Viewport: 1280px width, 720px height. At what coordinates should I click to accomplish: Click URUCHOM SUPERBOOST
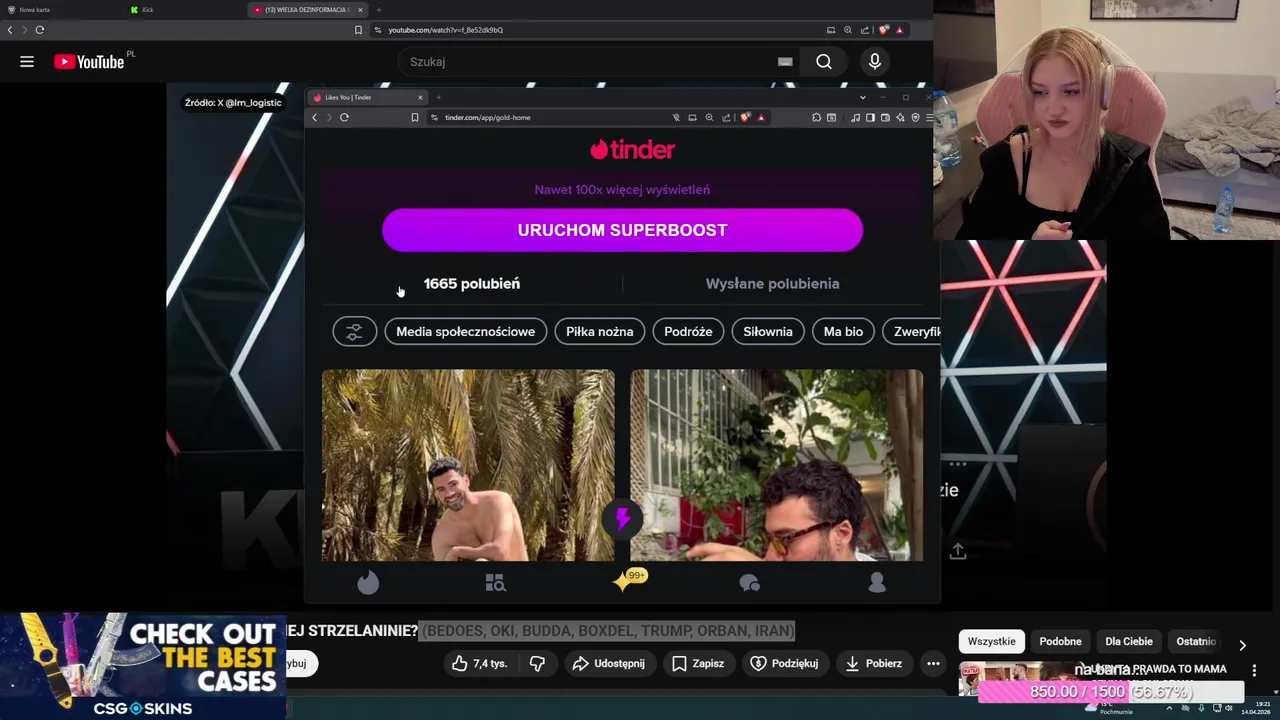pyautogui.click(x=622, y=230)
